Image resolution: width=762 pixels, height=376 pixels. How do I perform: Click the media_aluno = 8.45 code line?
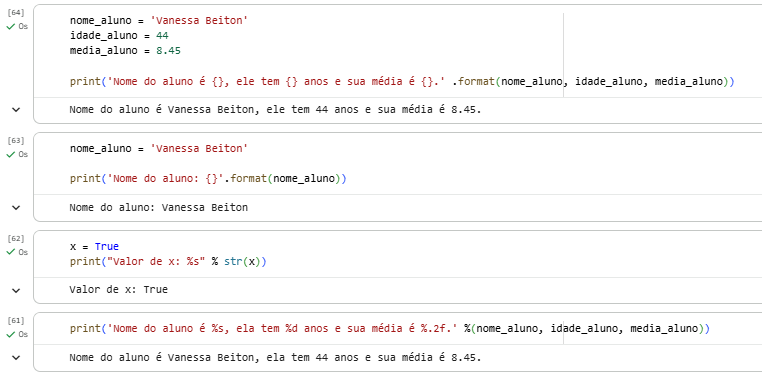click(125, 51)
